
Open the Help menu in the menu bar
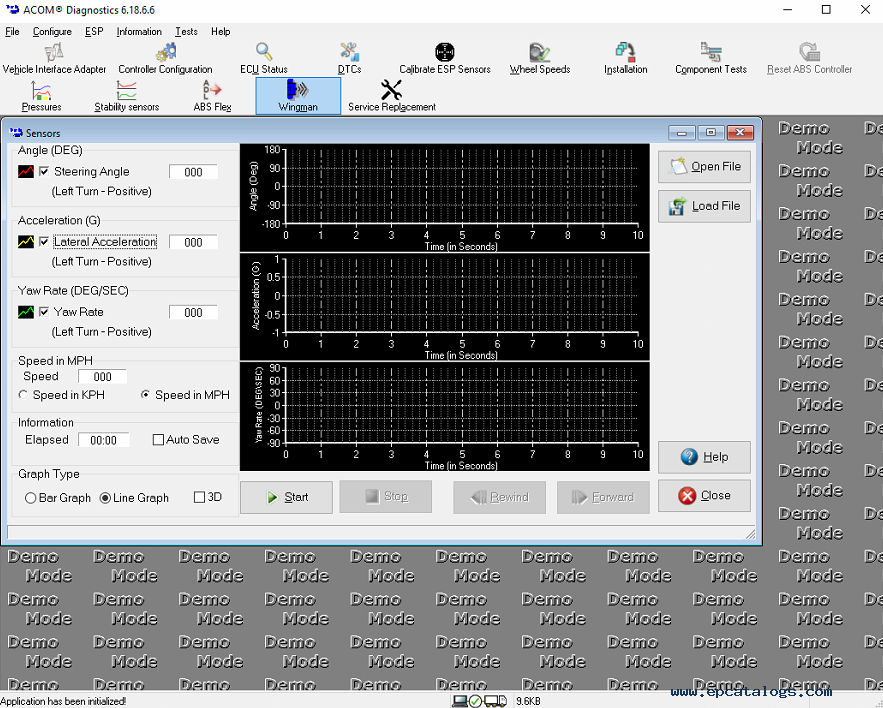(x=221, y=32)
